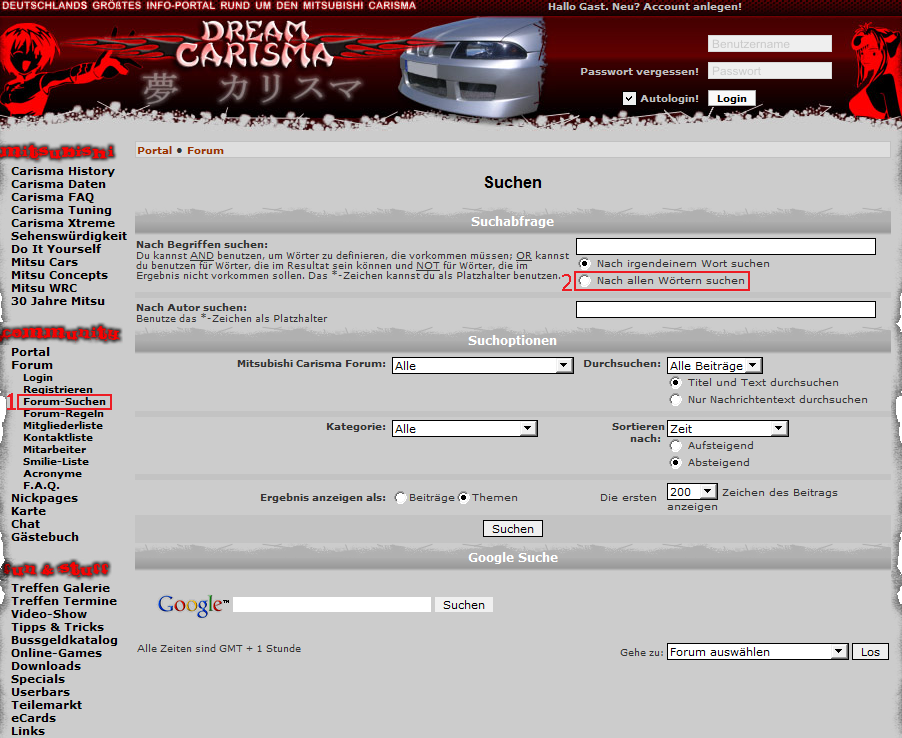Open Bussgeldkatalog in sidebar

coord(64,640)
